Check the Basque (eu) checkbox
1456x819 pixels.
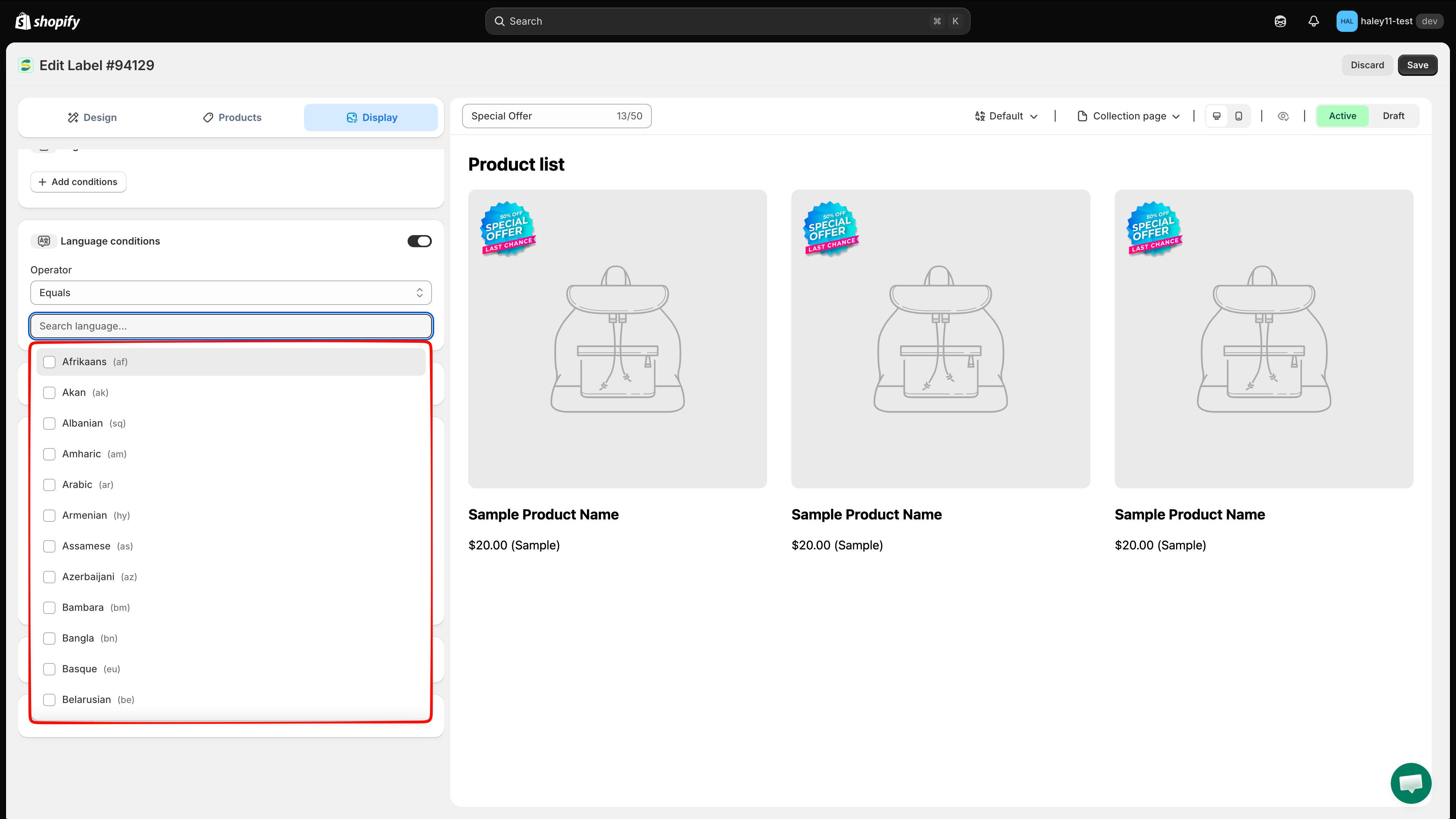49,669
